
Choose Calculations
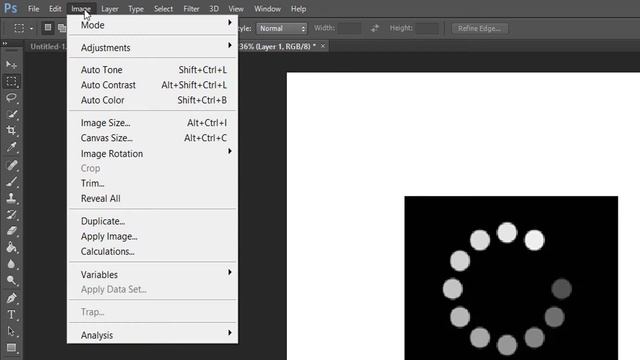point(153,251)
